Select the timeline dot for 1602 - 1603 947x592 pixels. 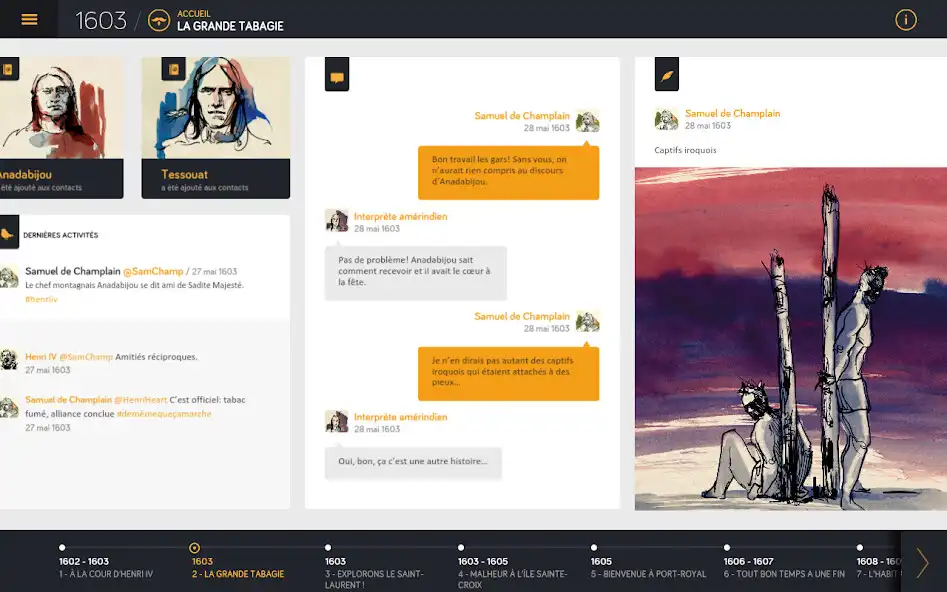coord(62,547)
